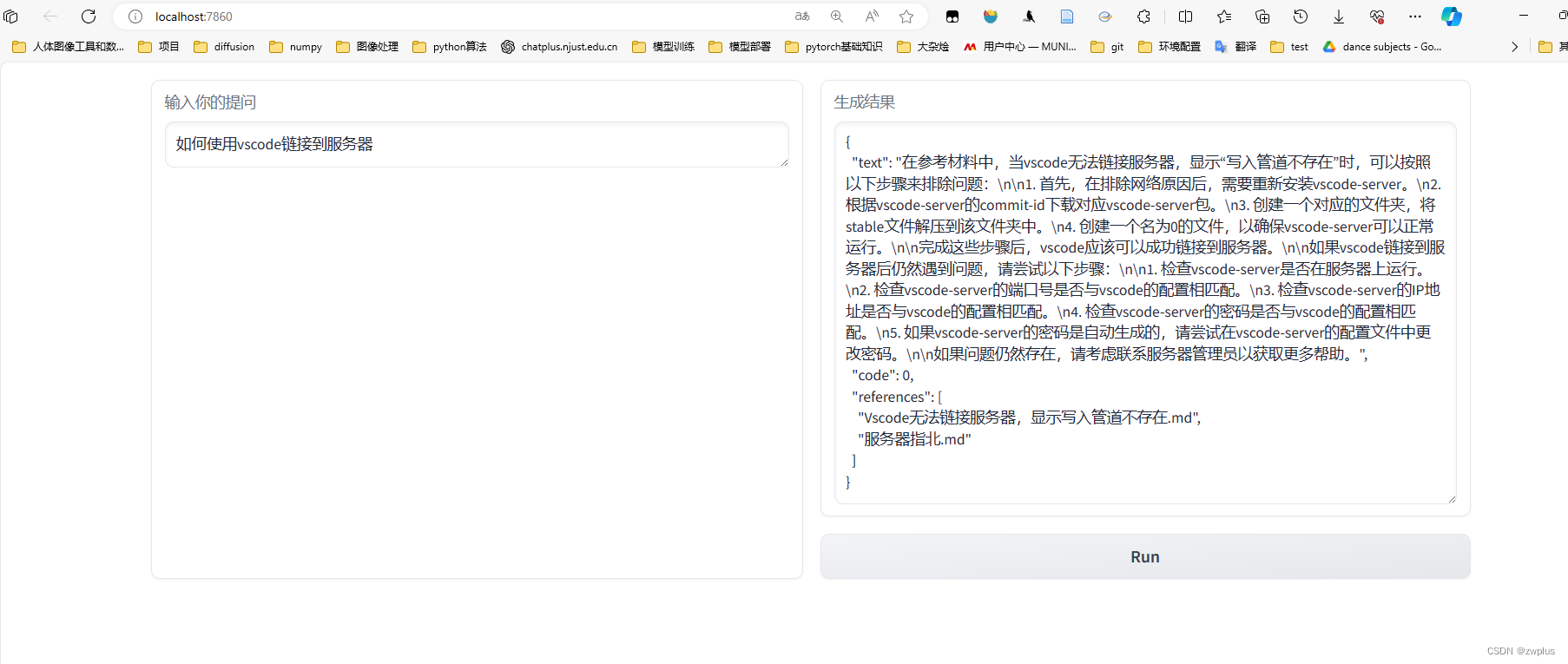This screenshot has width=1568, height=664.
Task: Open the pytorch基础知识 bookmark folder
Action: click(833, 47)
